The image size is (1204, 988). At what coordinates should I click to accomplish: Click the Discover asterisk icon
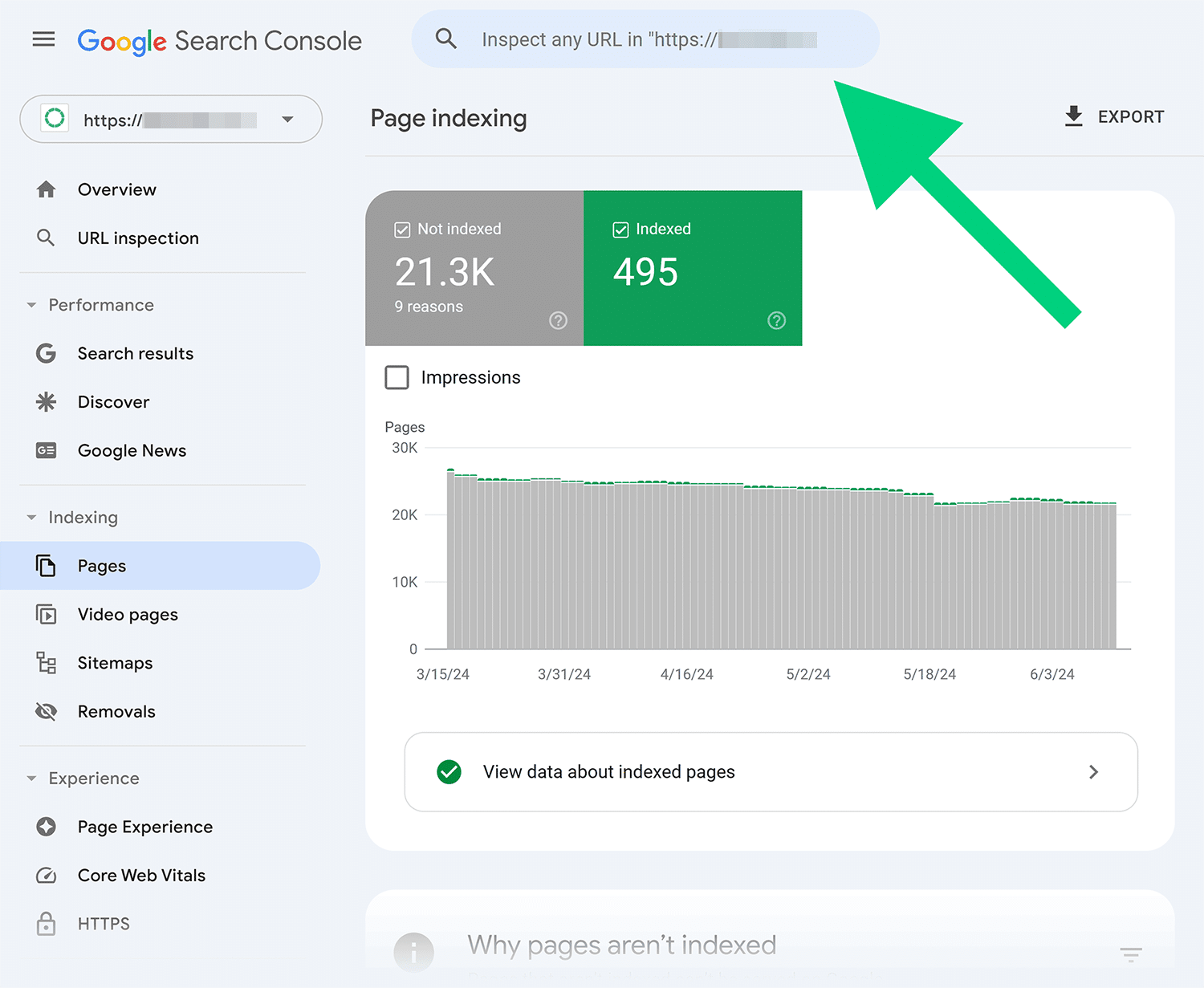(47, 402)
